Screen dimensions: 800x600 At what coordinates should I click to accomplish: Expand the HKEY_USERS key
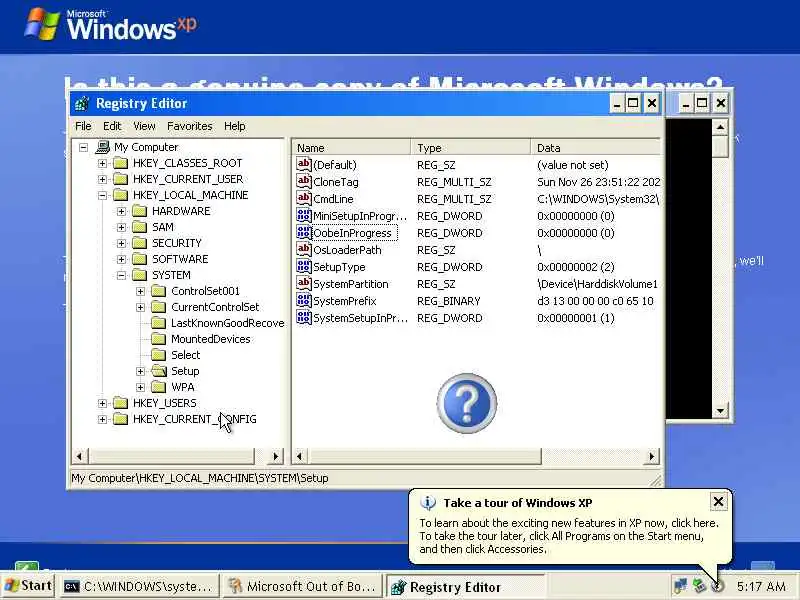pyautogui.click(x=103, y=403)
